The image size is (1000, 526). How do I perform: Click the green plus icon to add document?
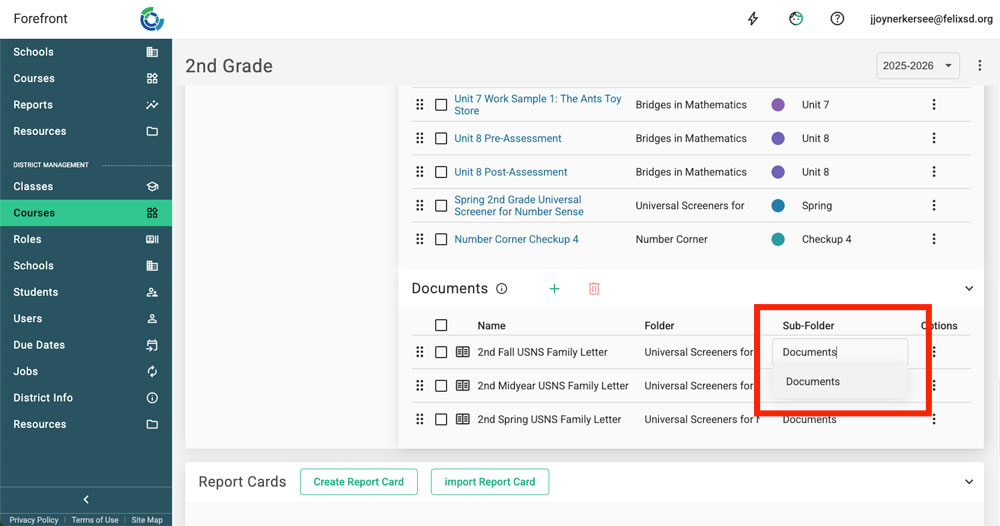tap(554, 288)
